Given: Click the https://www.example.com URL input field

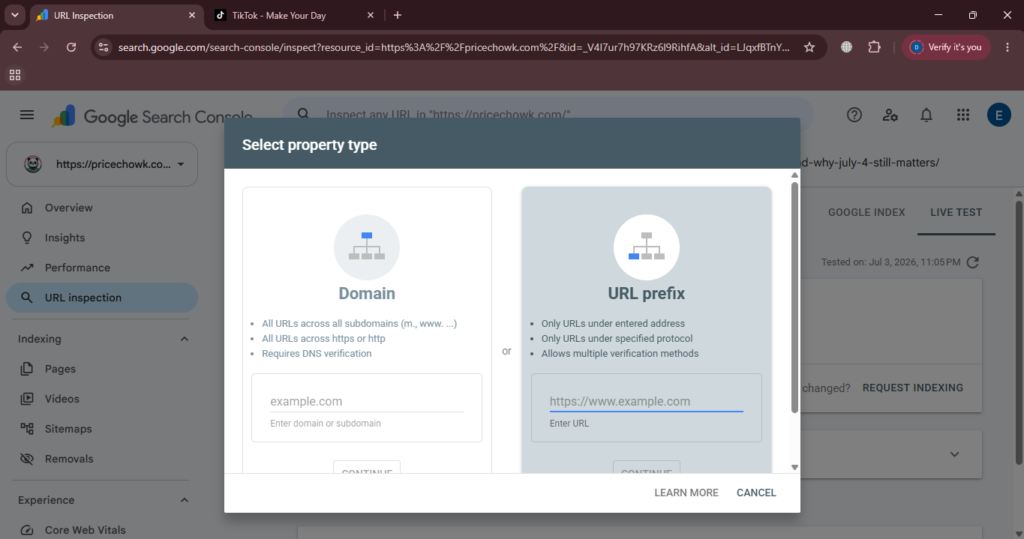Looking at the screenshot, I should pos(646,401).
